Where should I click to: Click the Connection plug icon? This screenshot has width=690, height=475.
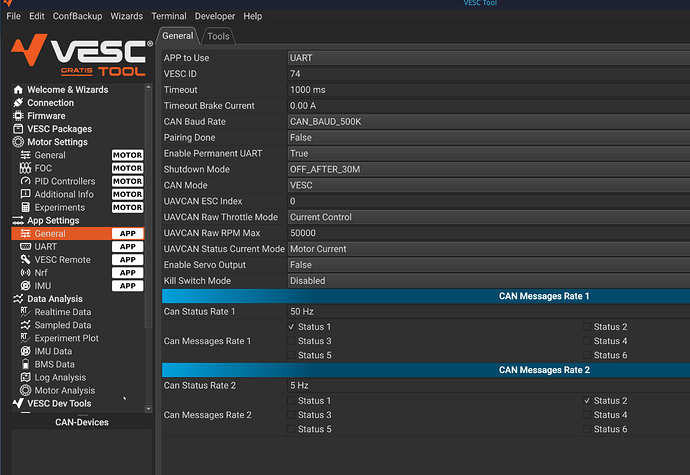point(18,103)
